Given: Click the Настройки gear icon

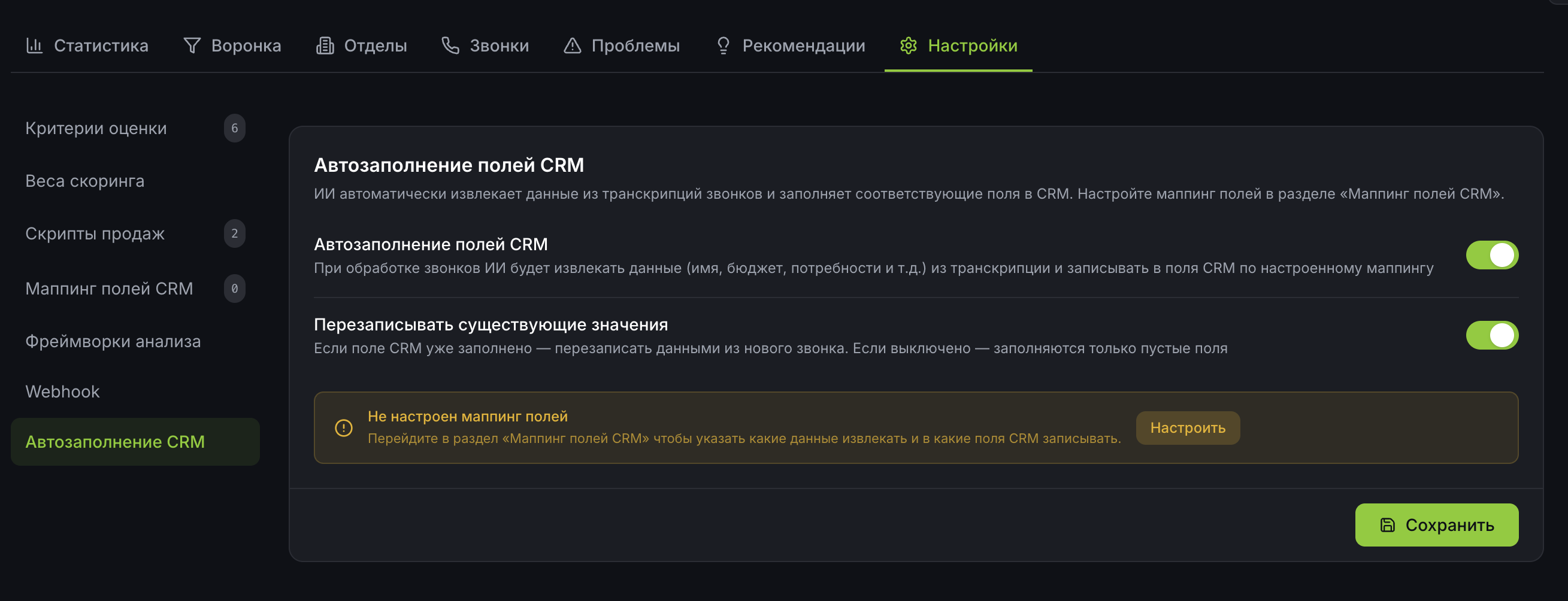Looking at the screenshot, I should (x=908, y=45).
